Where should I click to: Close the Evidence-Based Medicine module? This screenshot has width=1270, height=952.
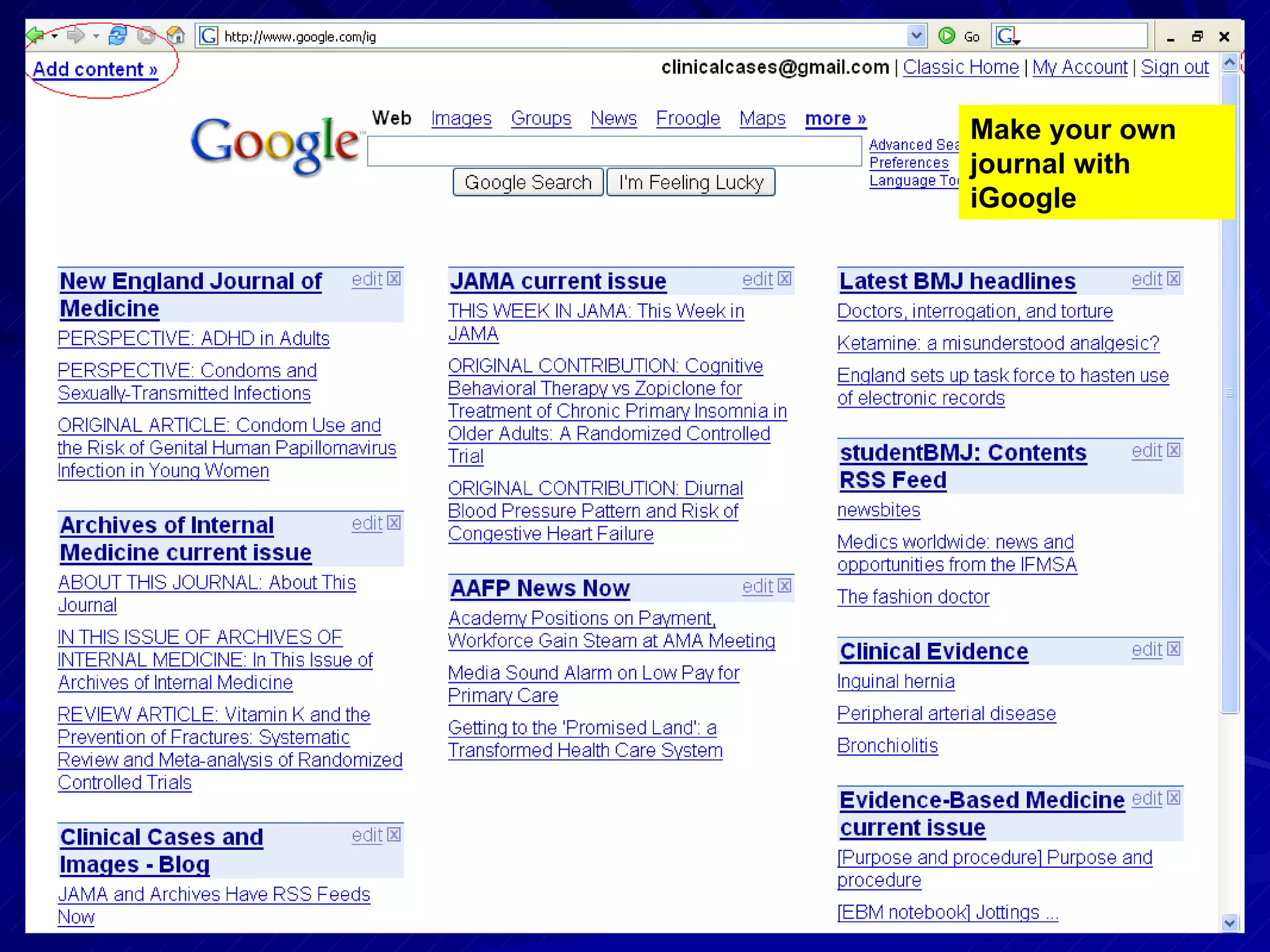1173,798
